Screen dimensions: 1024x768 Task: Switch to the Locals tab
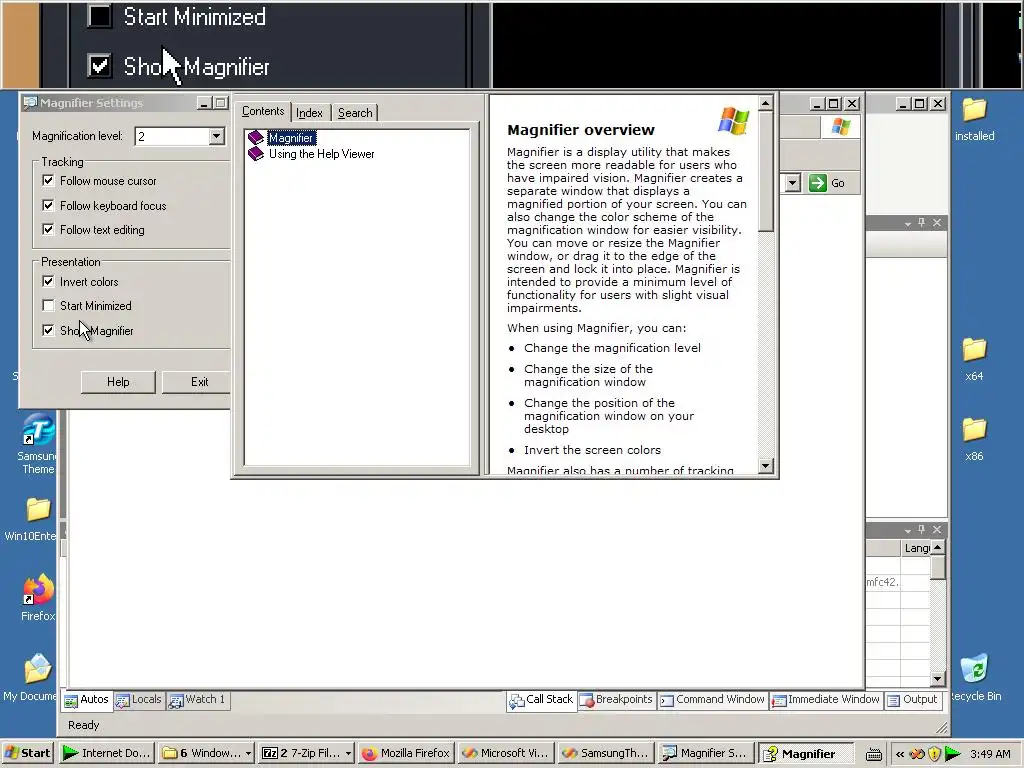click(x=138, y=699)
